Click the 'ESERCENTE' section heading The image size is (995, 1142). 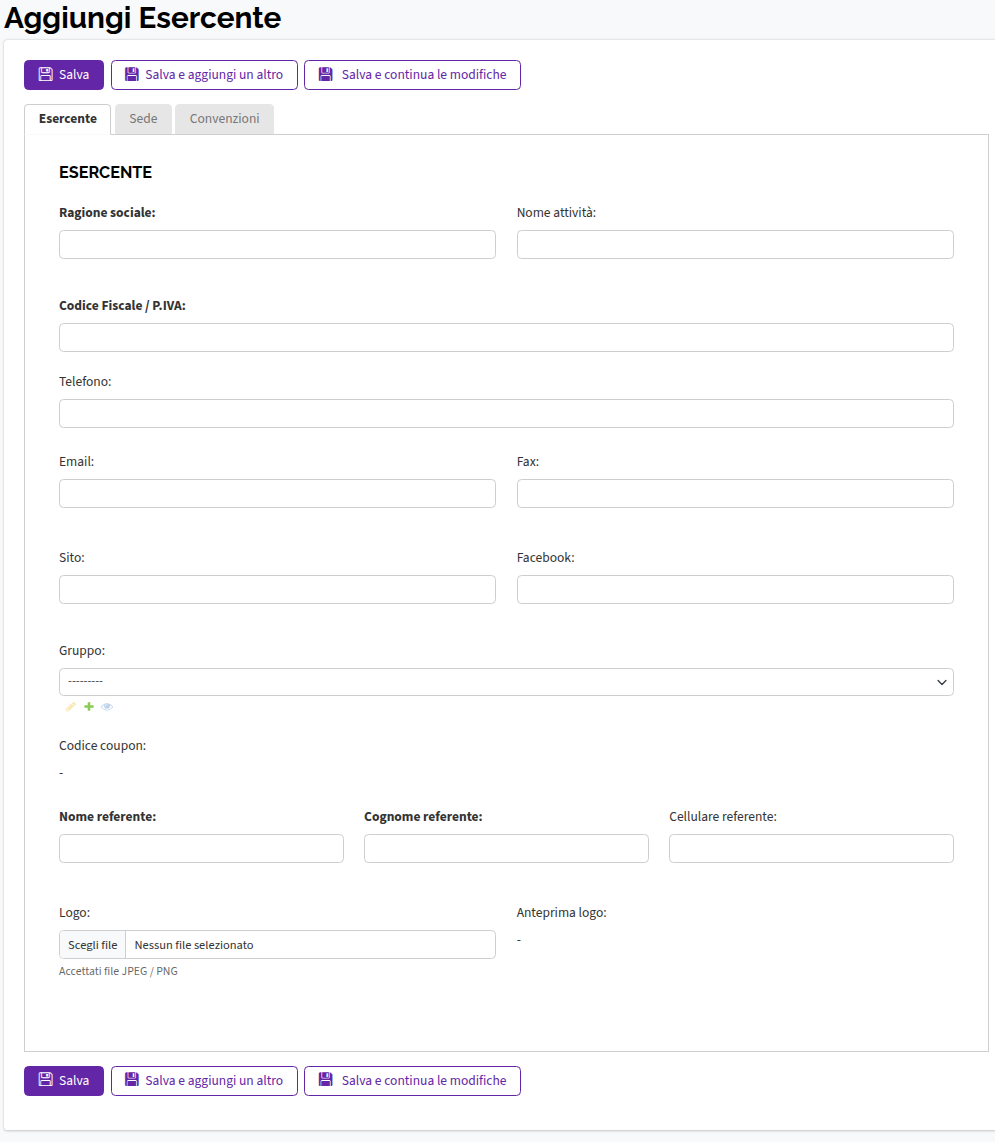pyautogui.click(x=106, y=173)
